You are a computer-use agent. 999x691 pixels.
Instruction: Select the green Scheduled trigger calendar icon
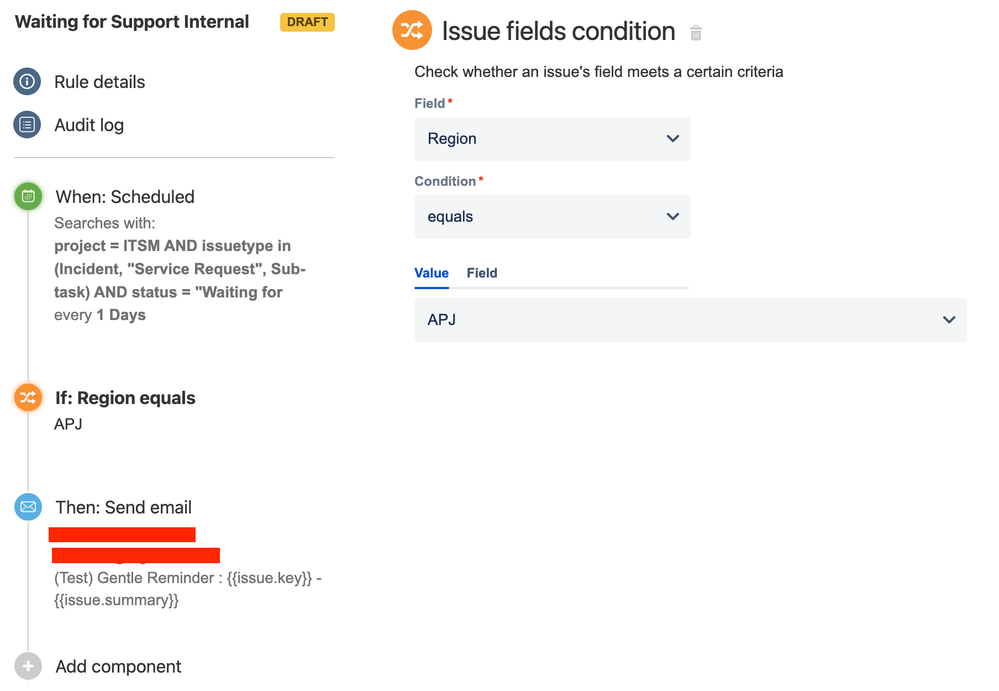(28, 197)
